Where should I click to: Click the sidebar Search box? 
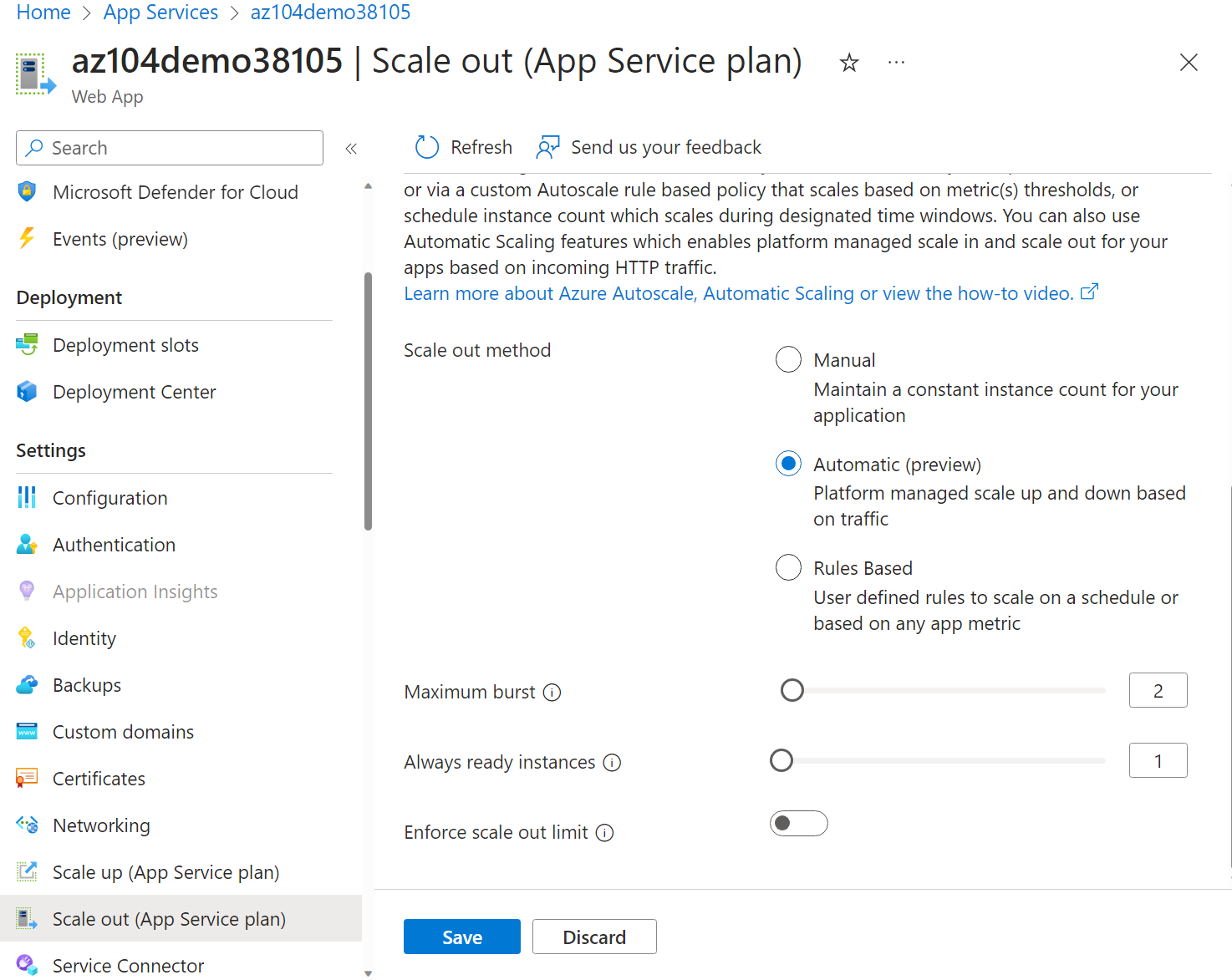click(169, 148)
